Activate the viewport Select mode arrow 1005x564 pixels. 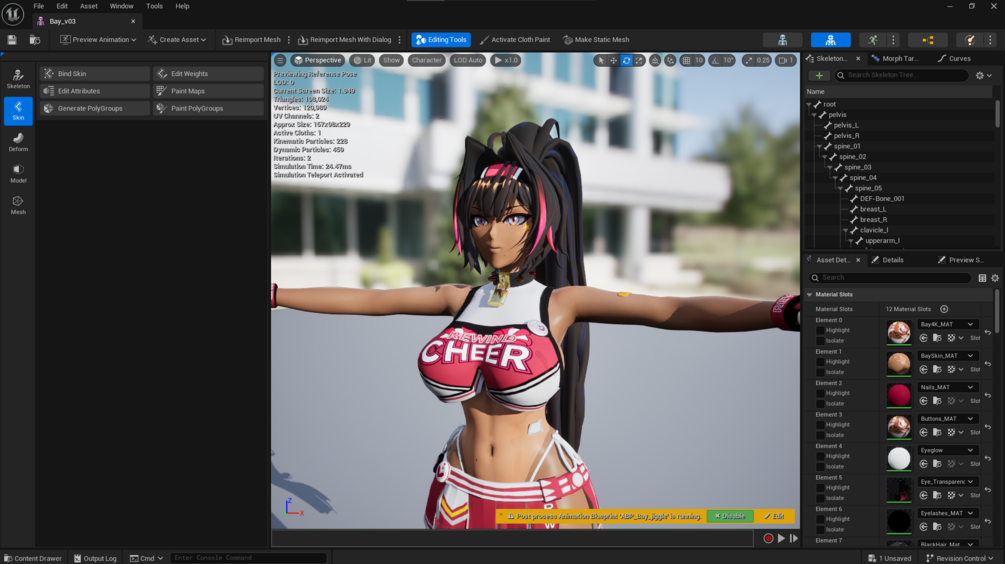600,60
